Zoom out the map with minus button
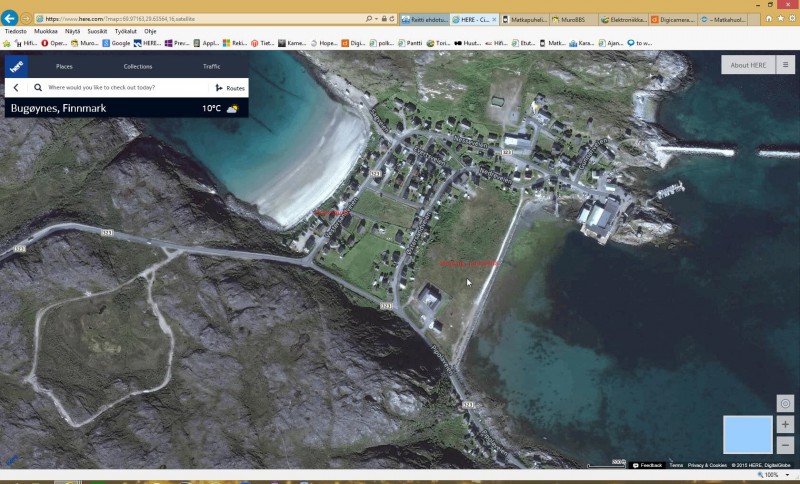 (x=785, y=445)
